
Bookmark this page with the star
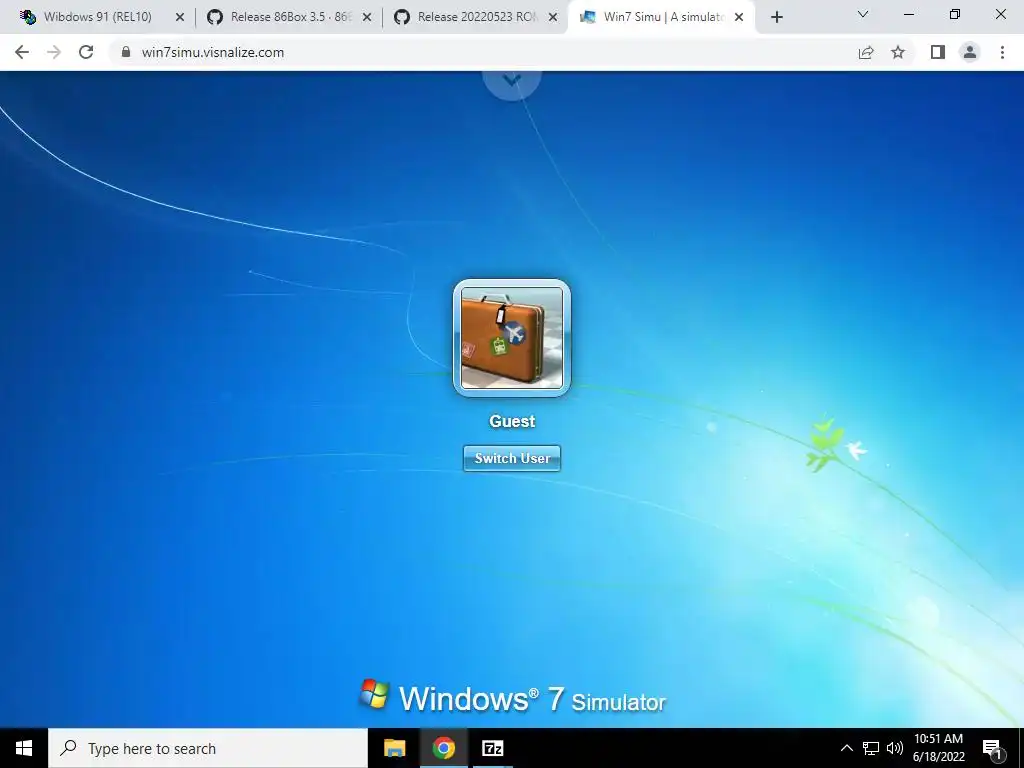tap(898, 52)
